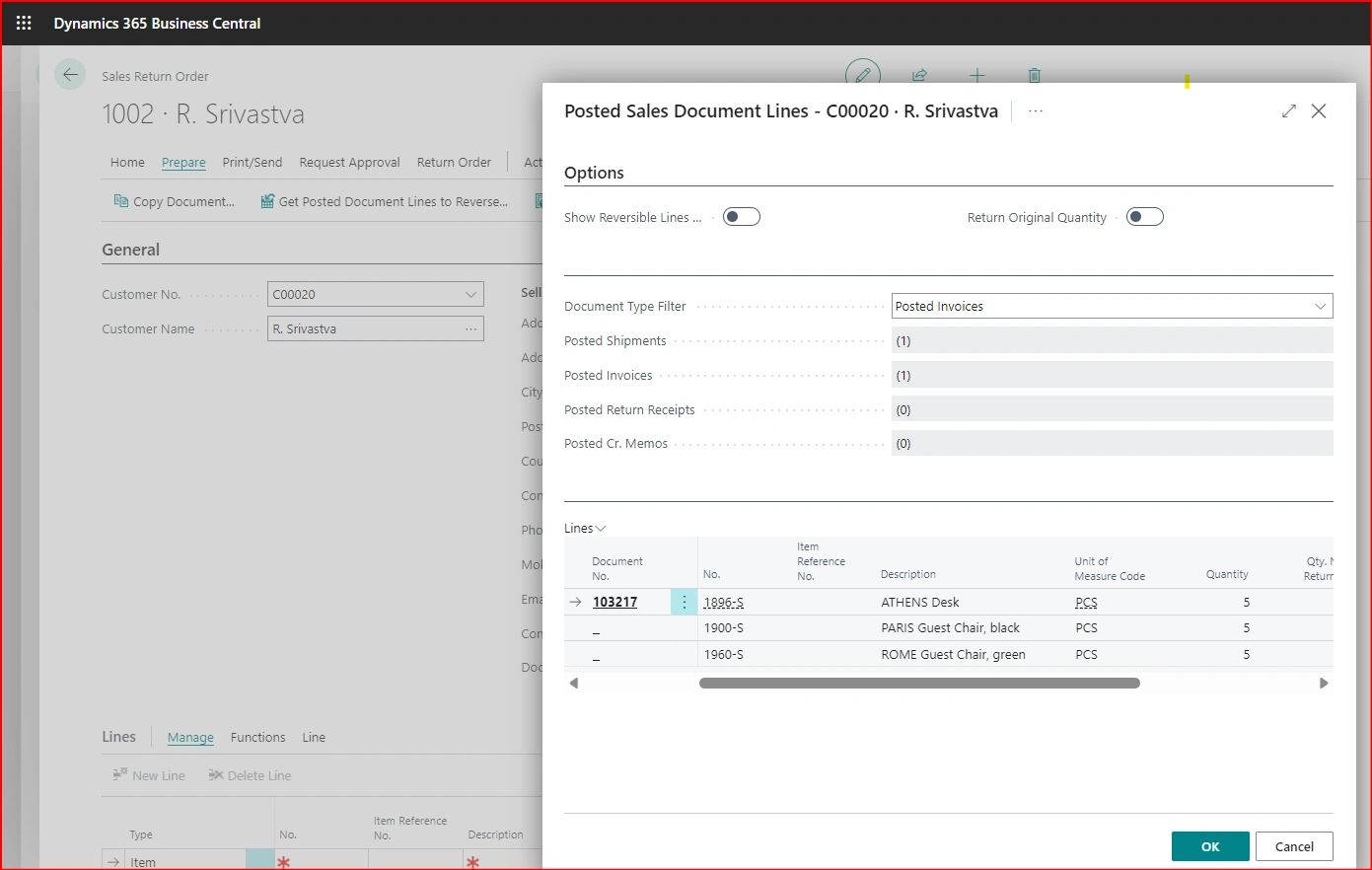1372x870 pixels.
Task: Click Get Posted Document Lines to Reverse
Action: click(x=385, y=200)
